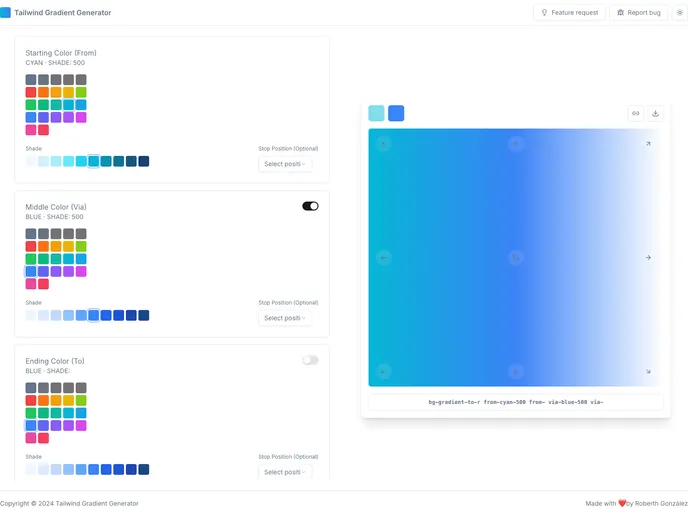688x512 pixels.
Task: Click the 'Starting Color (From)' heading
Action: click(61, 53)
